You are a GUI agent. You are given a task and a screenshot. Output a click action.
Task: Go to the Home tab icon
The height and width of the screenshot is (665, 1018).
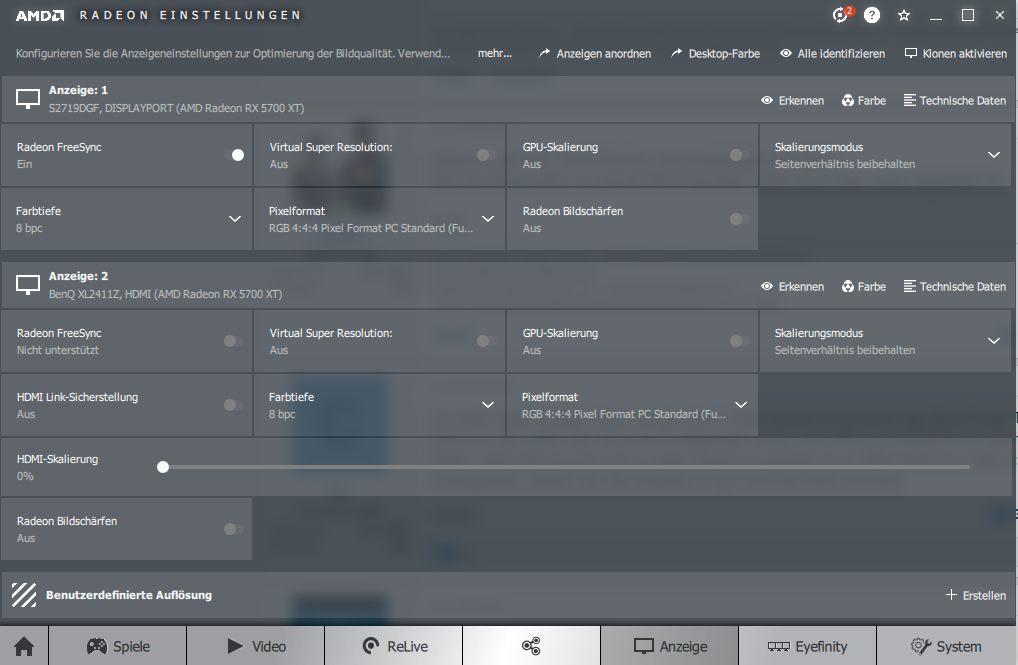[x=24, y=646]
